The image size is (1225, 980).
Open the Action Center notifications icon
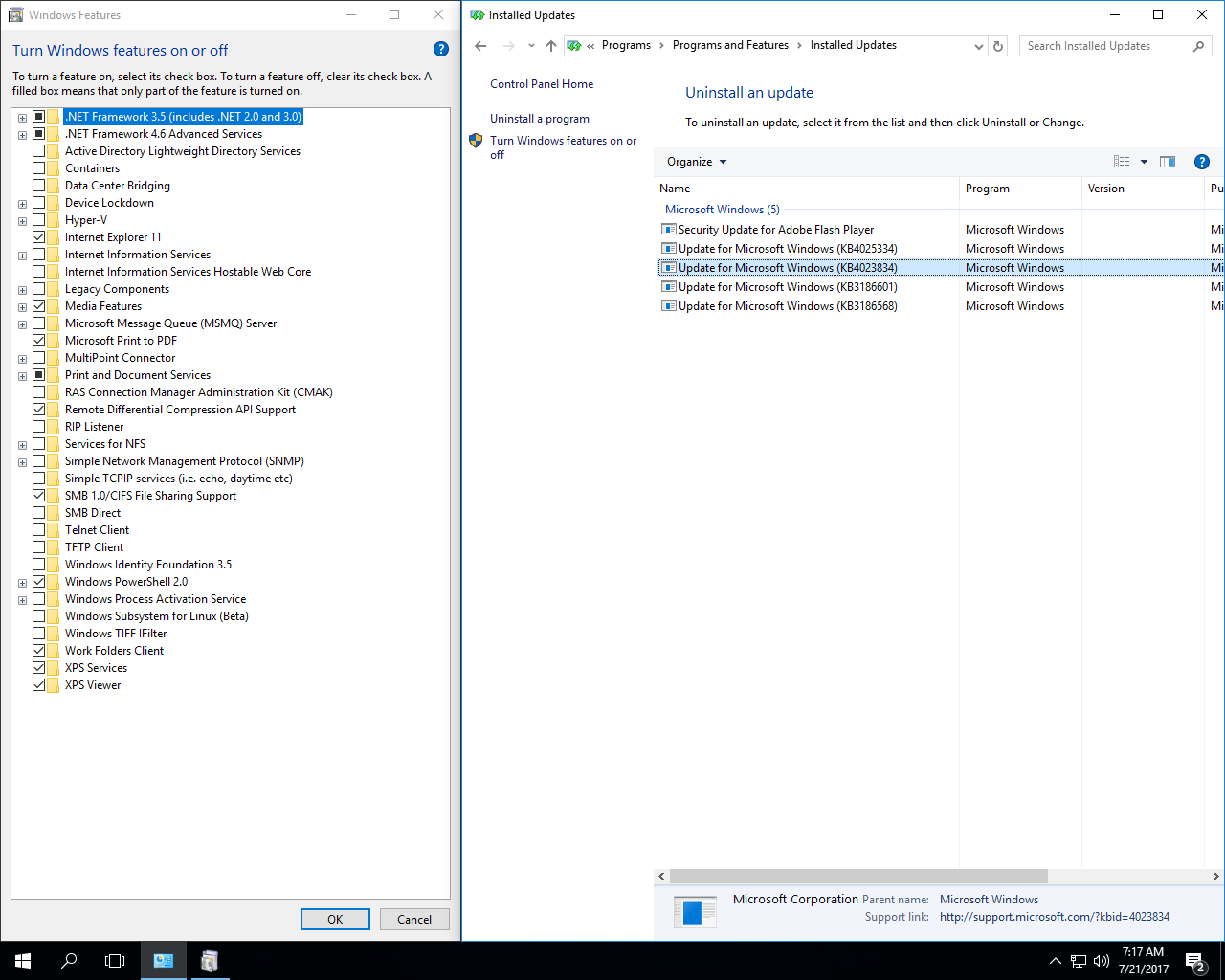coord(1195,961)
